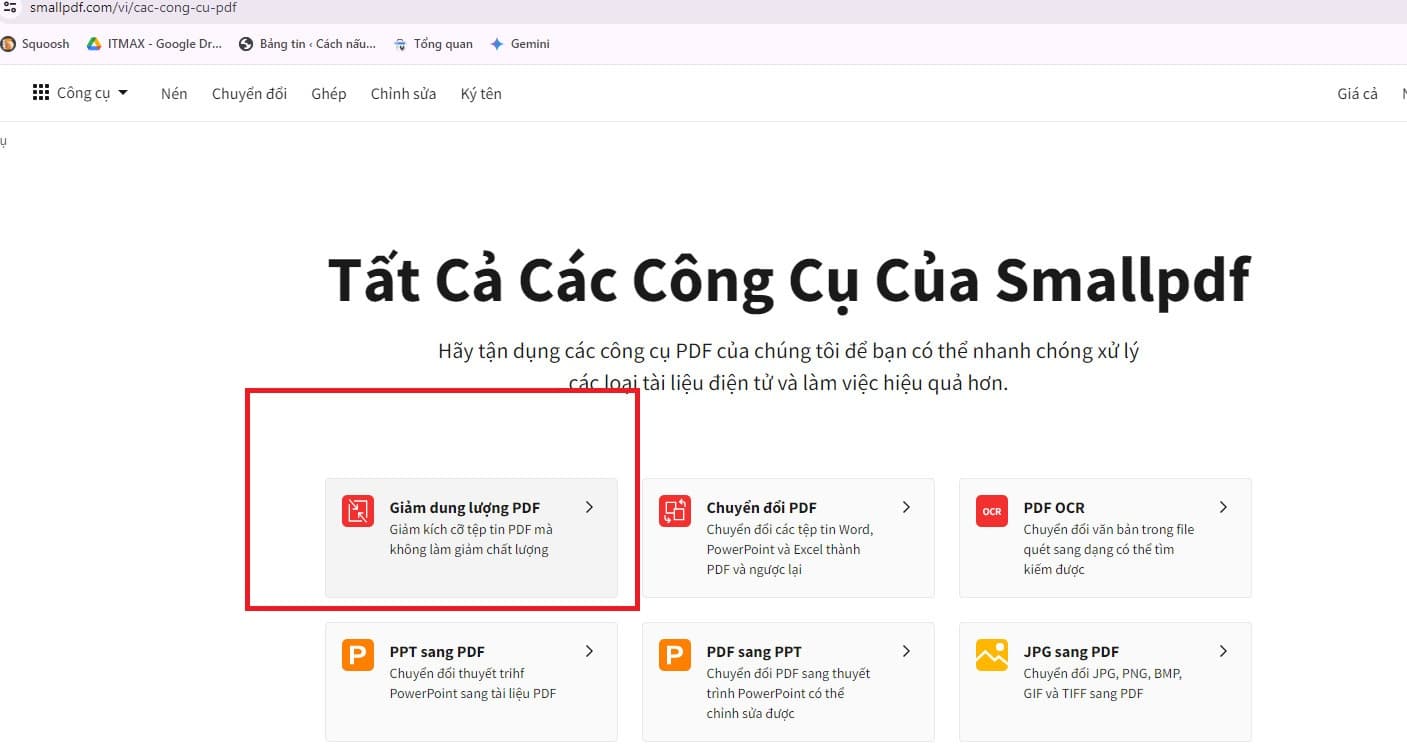This screenshot has height=755, width=1407.
Task: Open Chuyển đổi PDF title link
Action: point(761,508)
